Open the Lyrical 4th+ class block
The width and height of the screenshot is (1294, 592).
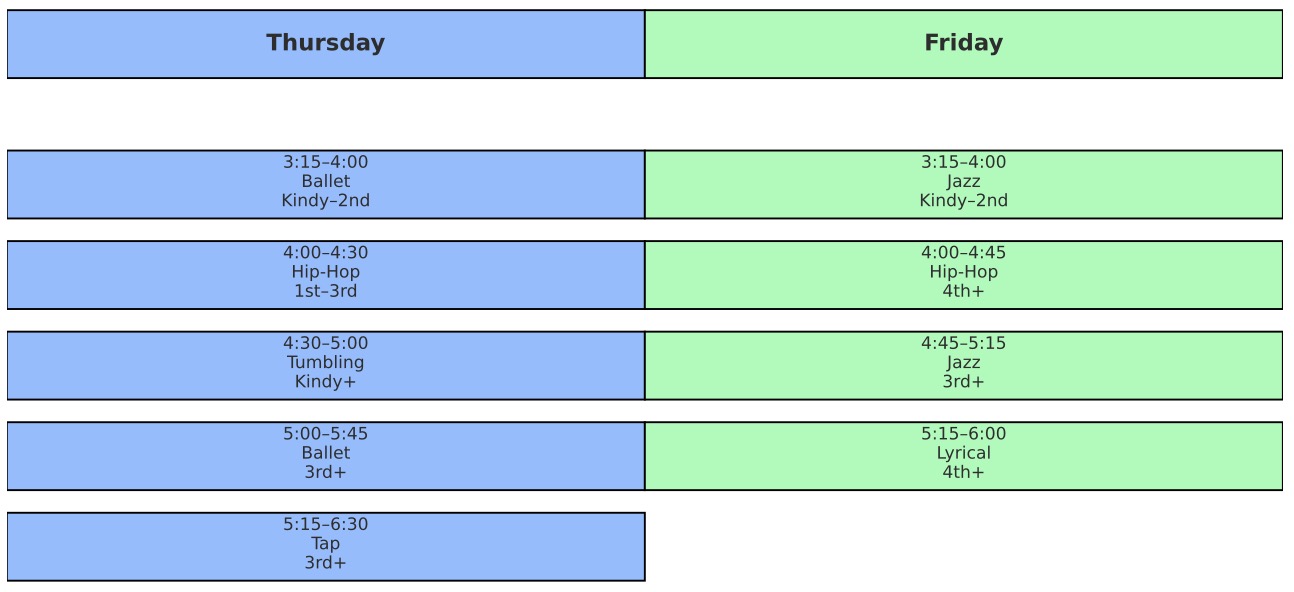(x=963, y=456)
